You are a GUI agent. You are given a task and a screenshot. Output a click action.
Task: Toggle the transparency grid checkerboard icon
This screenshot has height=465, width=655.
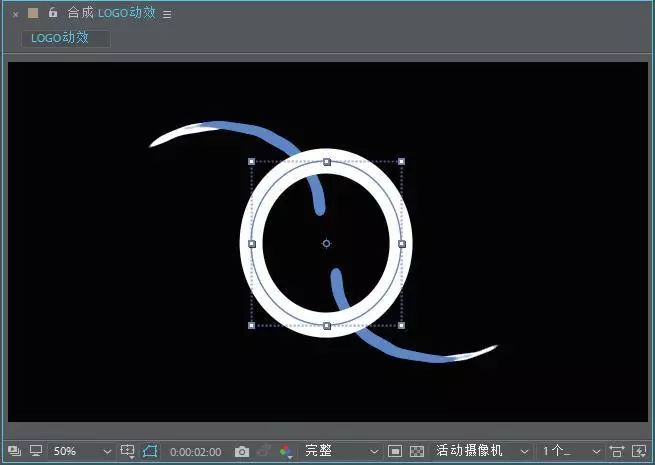coord(417,451)
